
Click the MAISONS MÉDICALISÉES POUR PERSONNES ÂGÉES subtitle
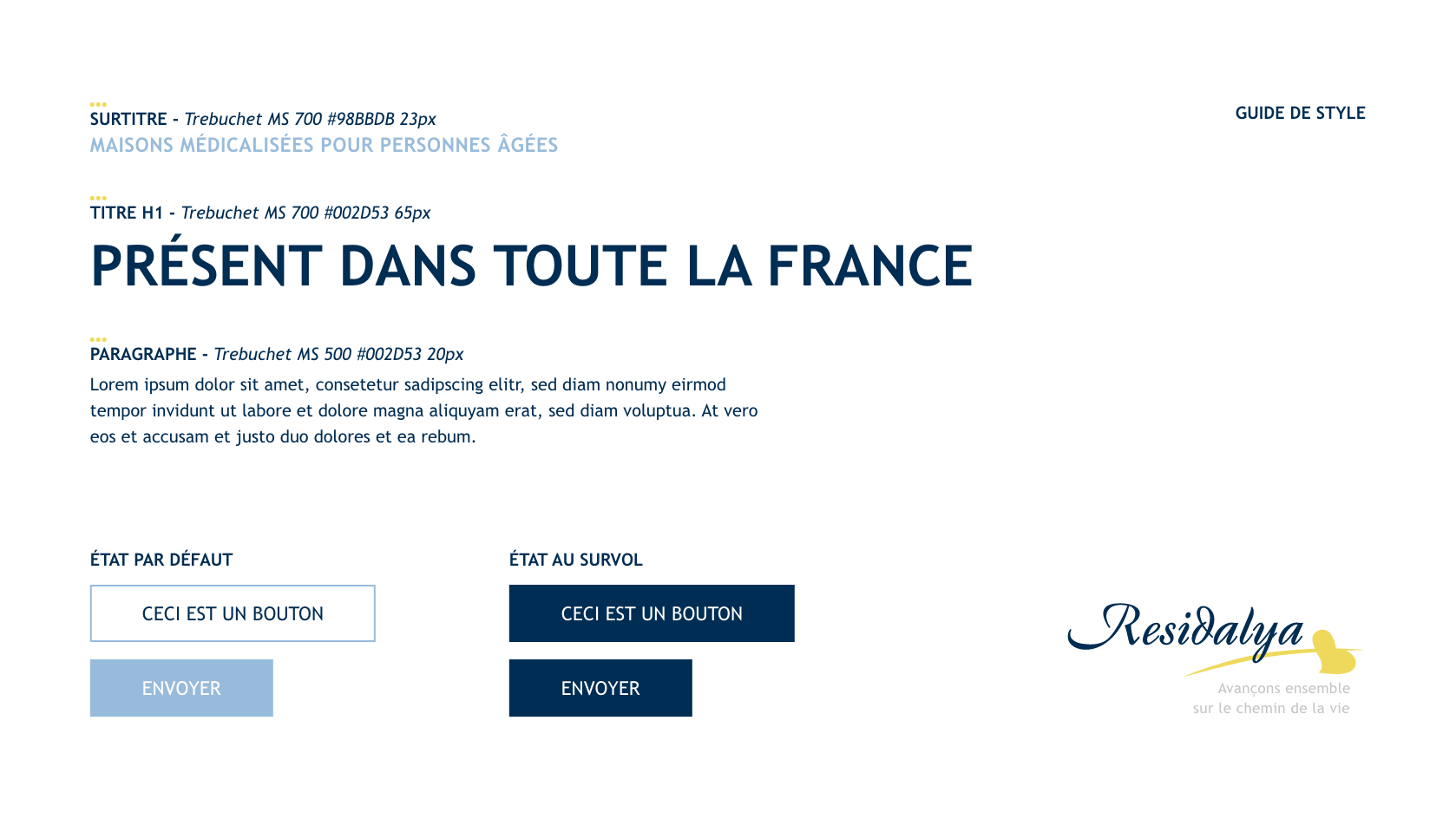tap(324, 145)
